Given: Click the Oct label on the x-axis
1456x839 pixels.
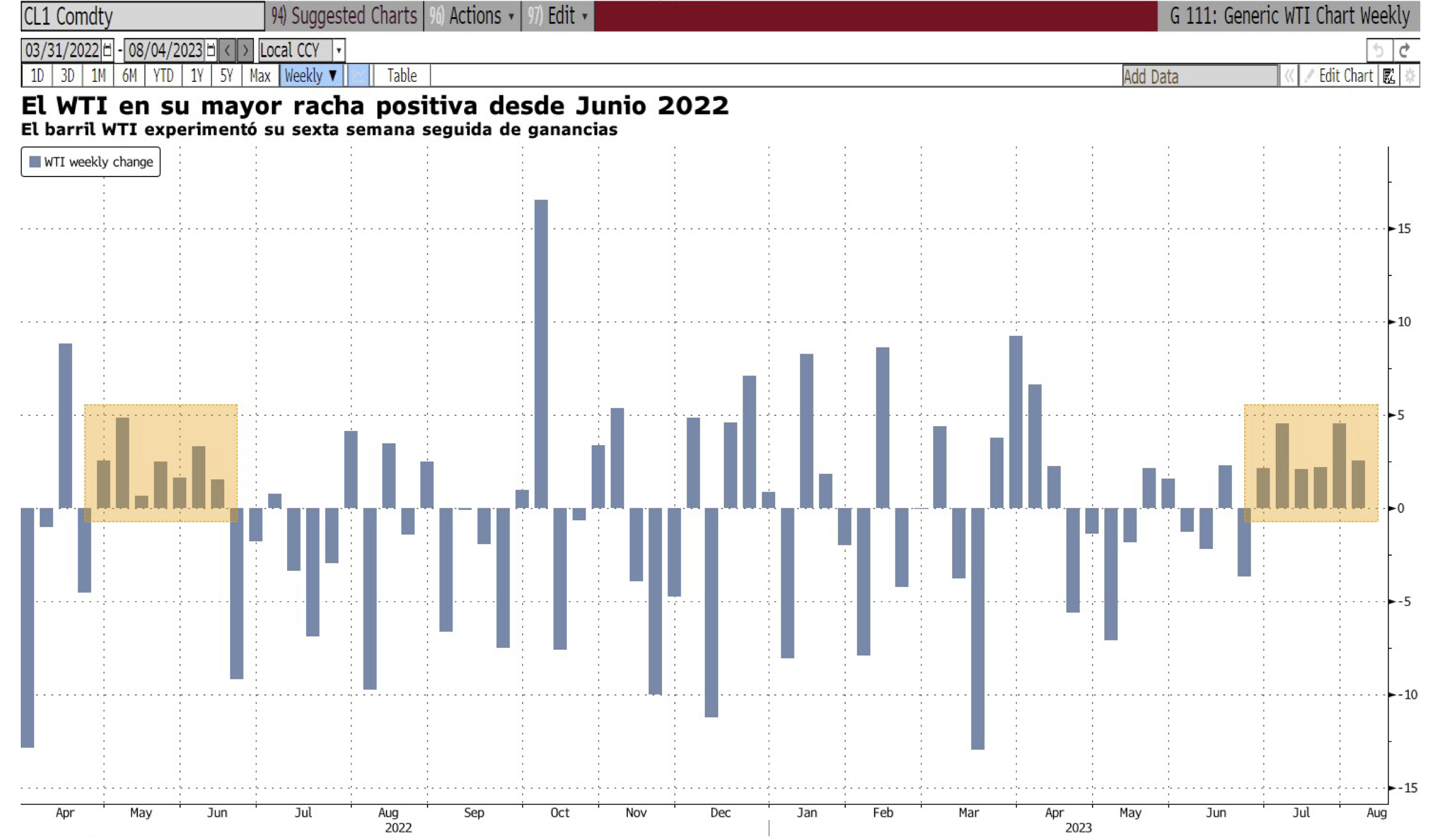Looking at the screenshot, I should pos(559,813).
